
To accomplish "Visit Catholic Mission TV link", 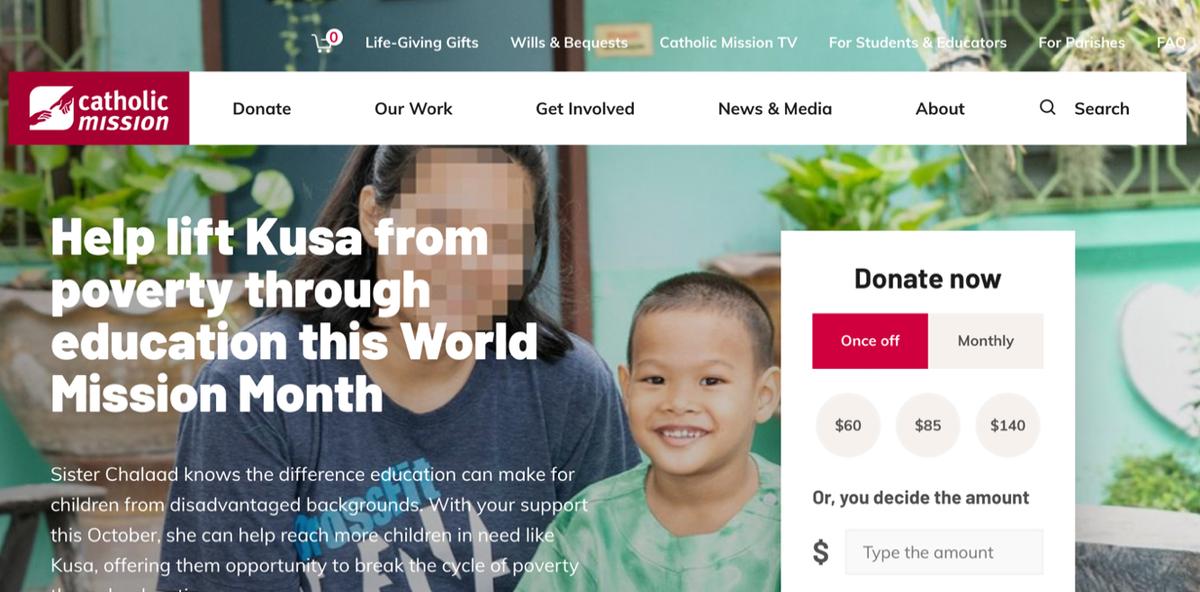I will point(728,43).
